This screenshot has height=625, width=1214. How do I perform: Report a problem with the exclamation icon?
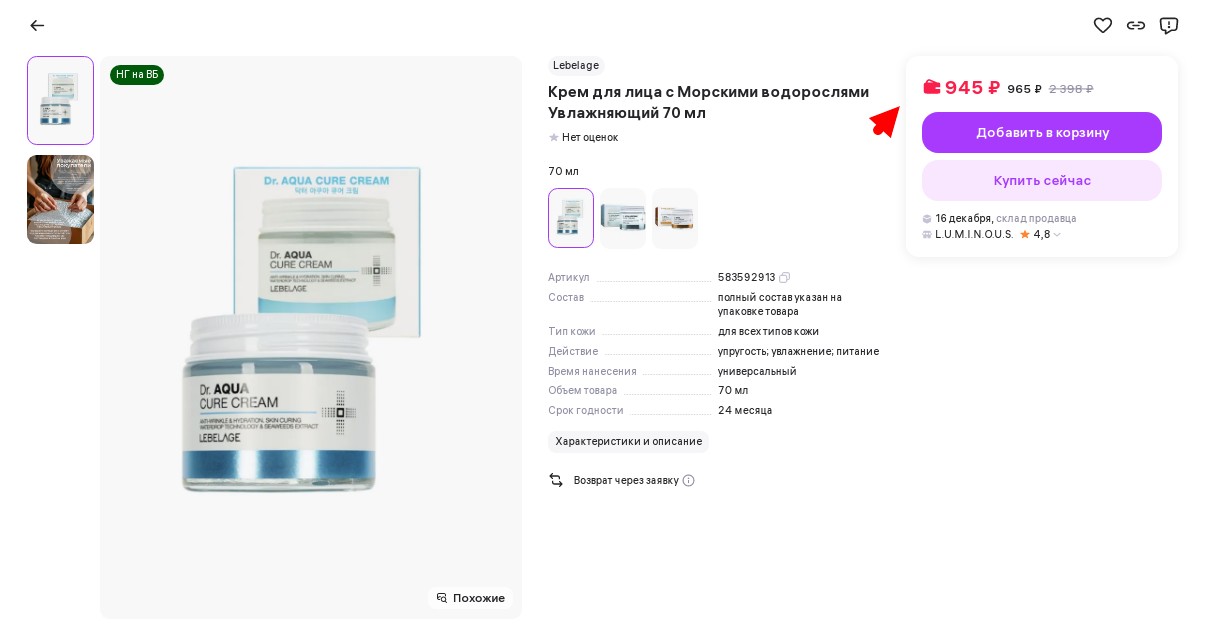point(1169,25)
